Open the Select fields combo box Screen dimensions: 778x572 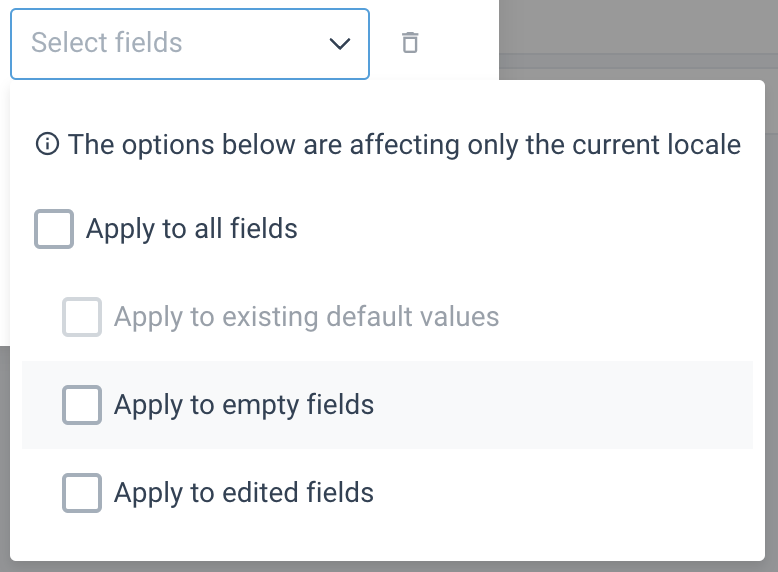[190, 44]
